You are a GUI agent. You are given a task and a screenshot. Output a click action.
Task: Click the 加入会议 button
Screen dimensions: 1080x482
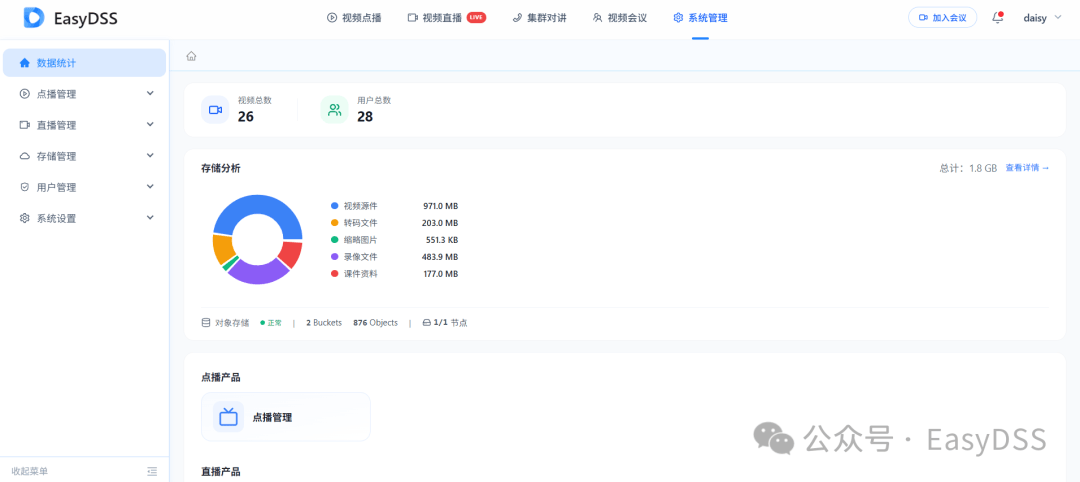tap(942, 18)
